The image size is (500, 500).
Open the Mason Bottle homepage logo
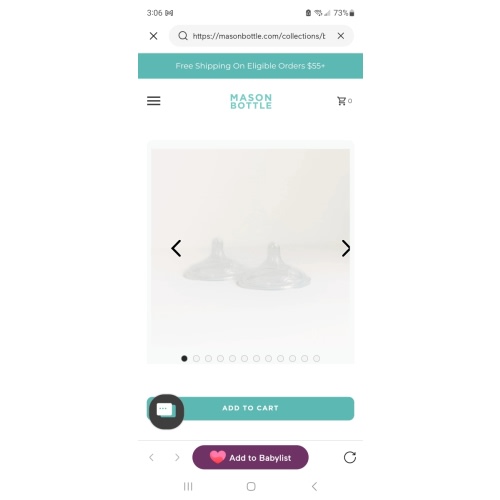(251, 101)
